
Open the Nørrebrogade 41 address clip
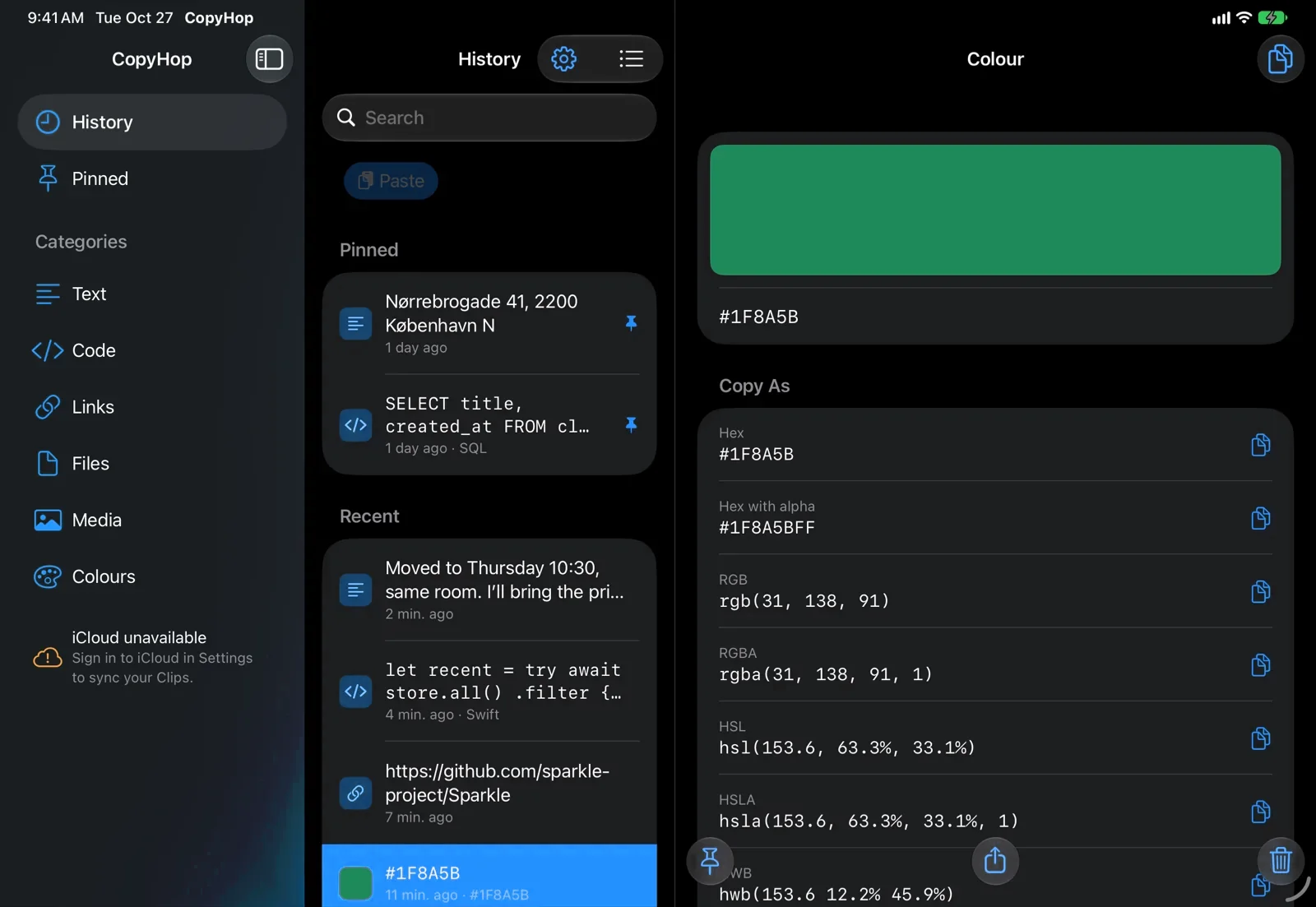pos(489,323)
